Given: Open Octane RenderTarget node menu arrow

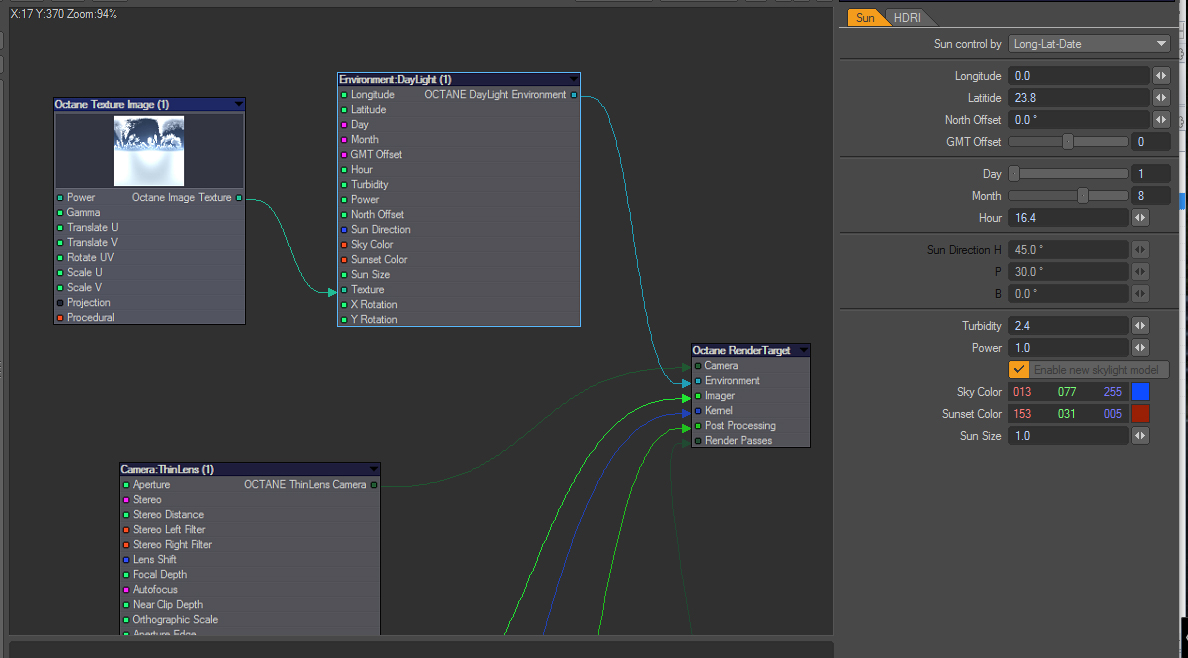Looking at the screenshot, I should [804, 350].
